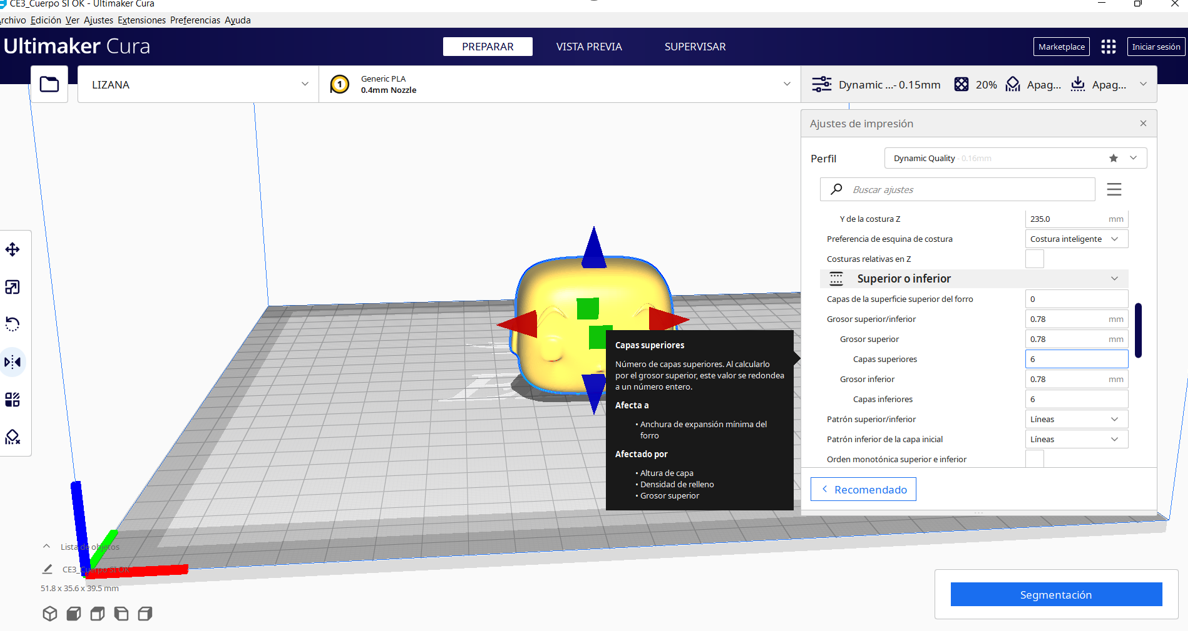
Task: Switch to 3D view cube
Action: 50,614
